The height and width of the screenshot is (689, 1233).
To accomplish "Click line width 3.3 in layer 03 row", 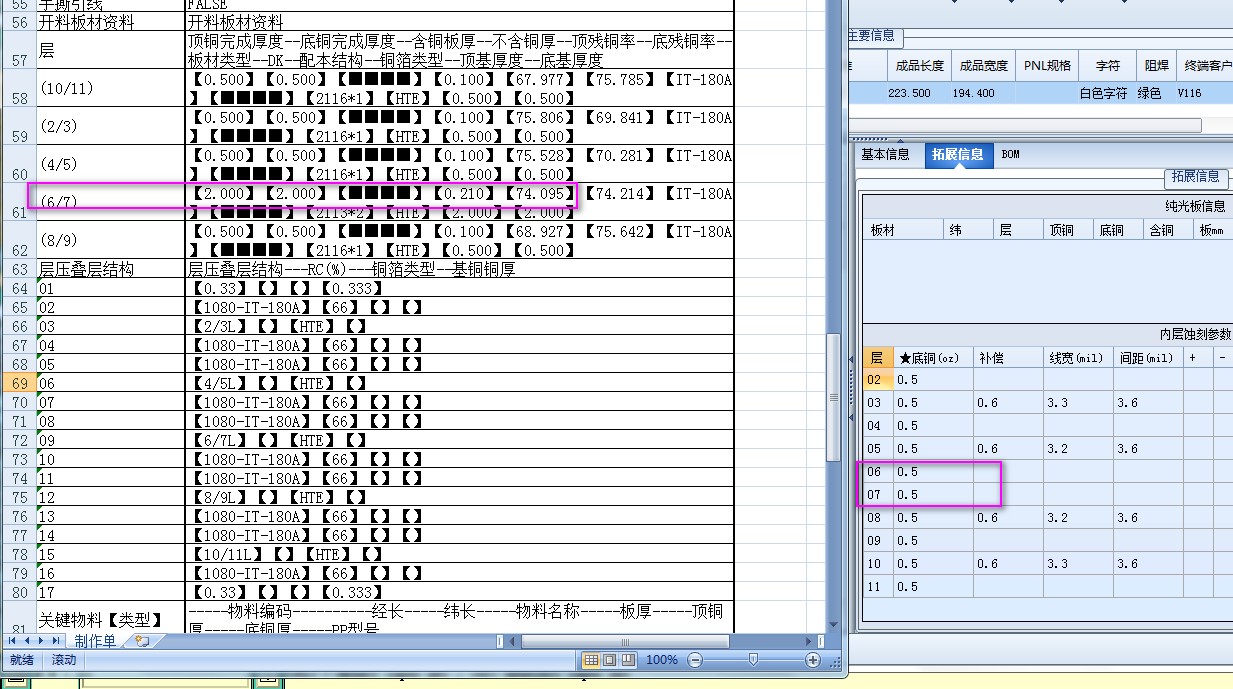I will (1078, 403).
